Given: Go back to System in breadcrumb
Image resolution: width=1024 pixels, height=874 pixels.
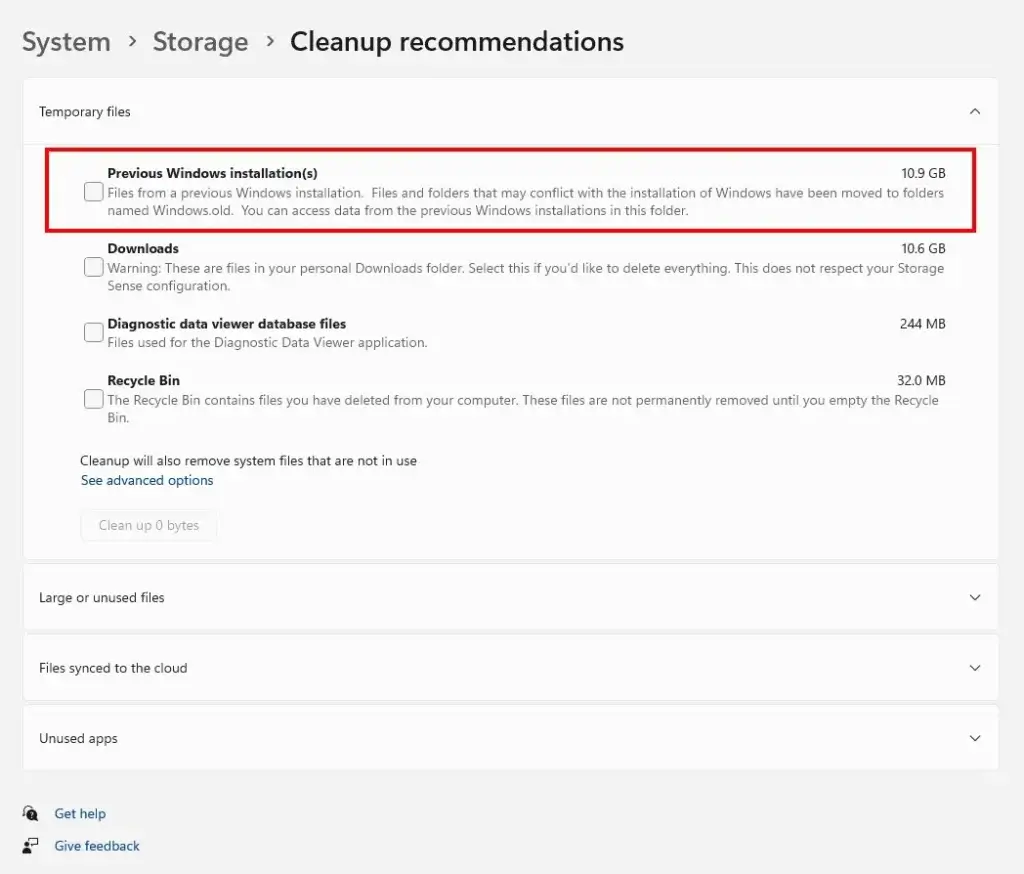Looking at the screenshot, I should pyautogui.click(x=67, y=42).
